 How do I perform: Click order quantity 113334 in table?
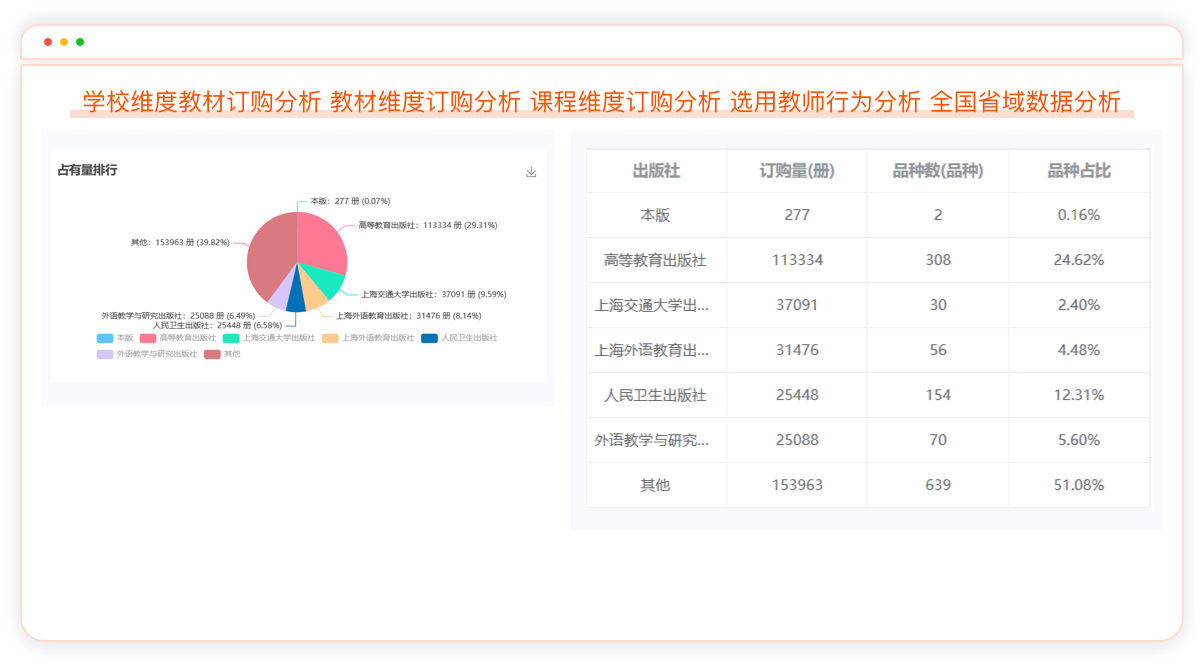pos(797,260)
